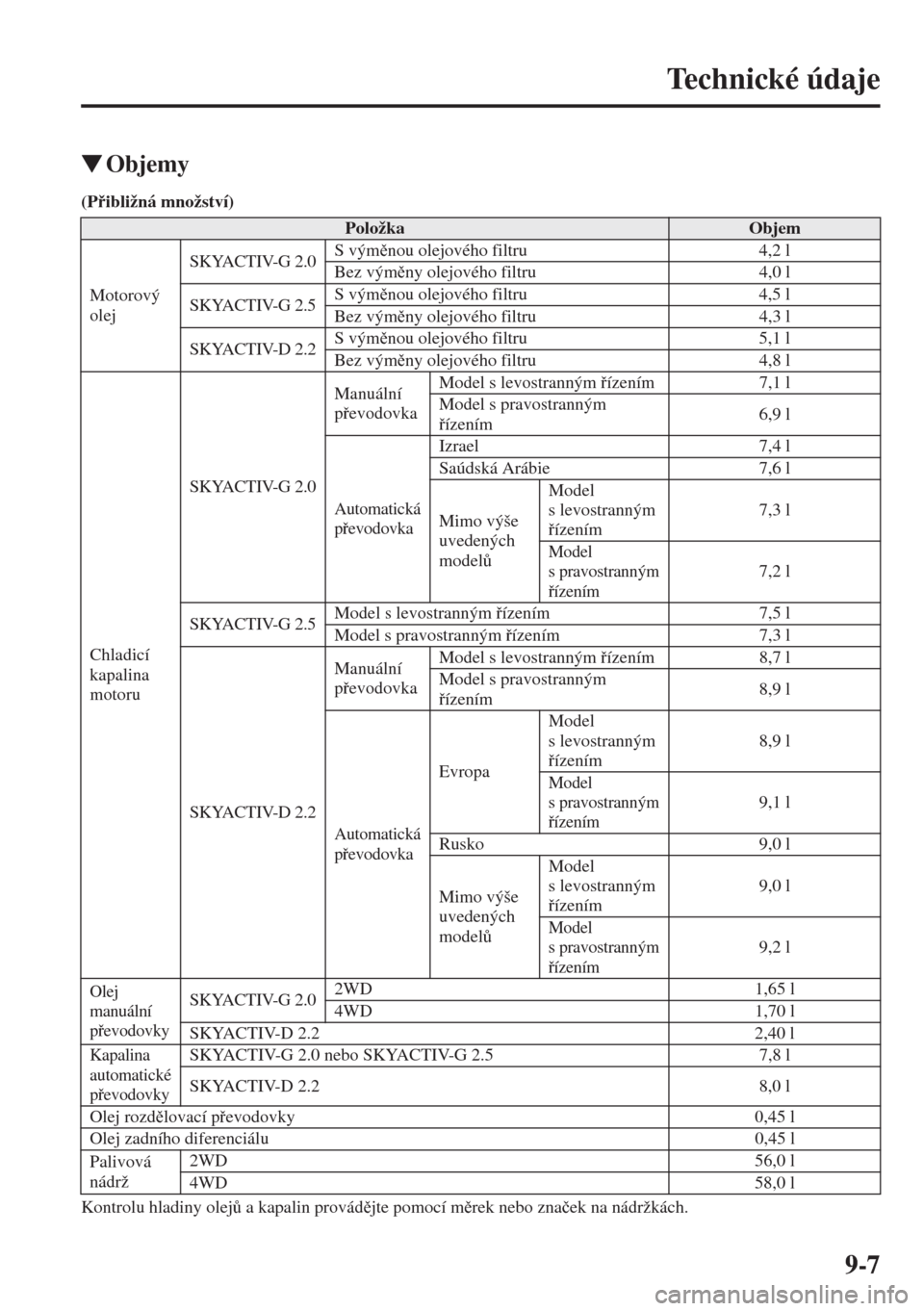This screenshot has width=924, height=1311.
Task: Click the "7,5 l" volume cell
Action: point(774,614)
